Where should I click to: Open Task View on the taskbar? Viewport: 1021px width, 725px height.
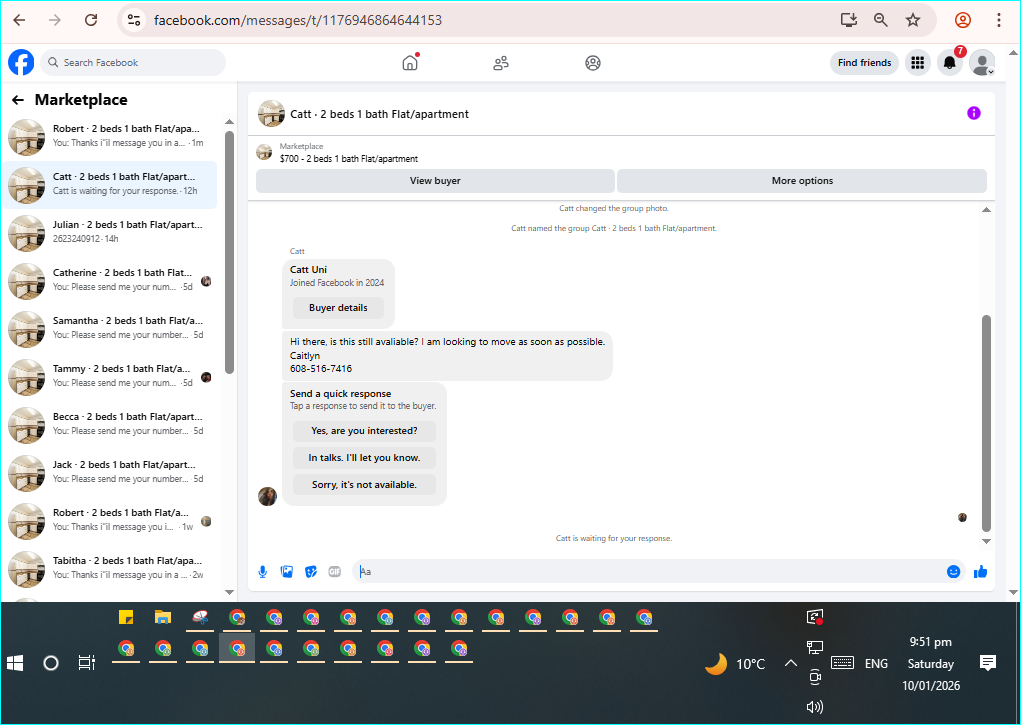(x=87, y=663)
